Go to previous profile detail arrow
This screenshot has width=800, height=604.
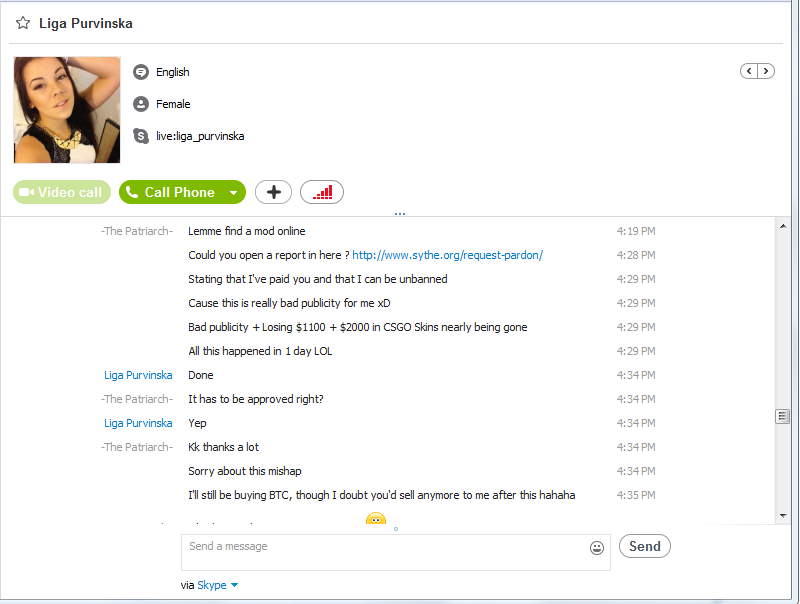749,71
